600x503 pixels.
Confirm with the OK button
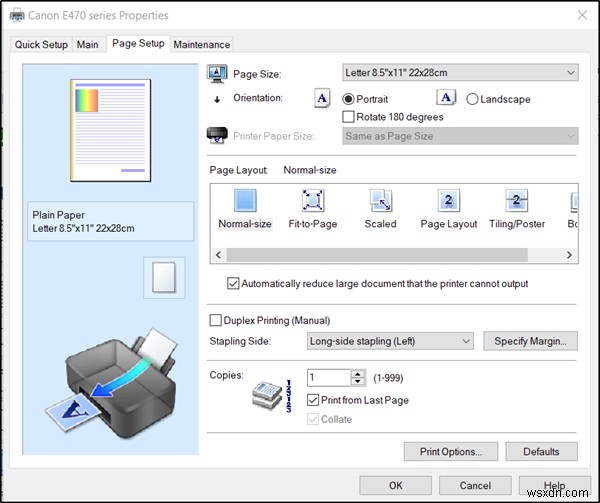tap(396, 485)
